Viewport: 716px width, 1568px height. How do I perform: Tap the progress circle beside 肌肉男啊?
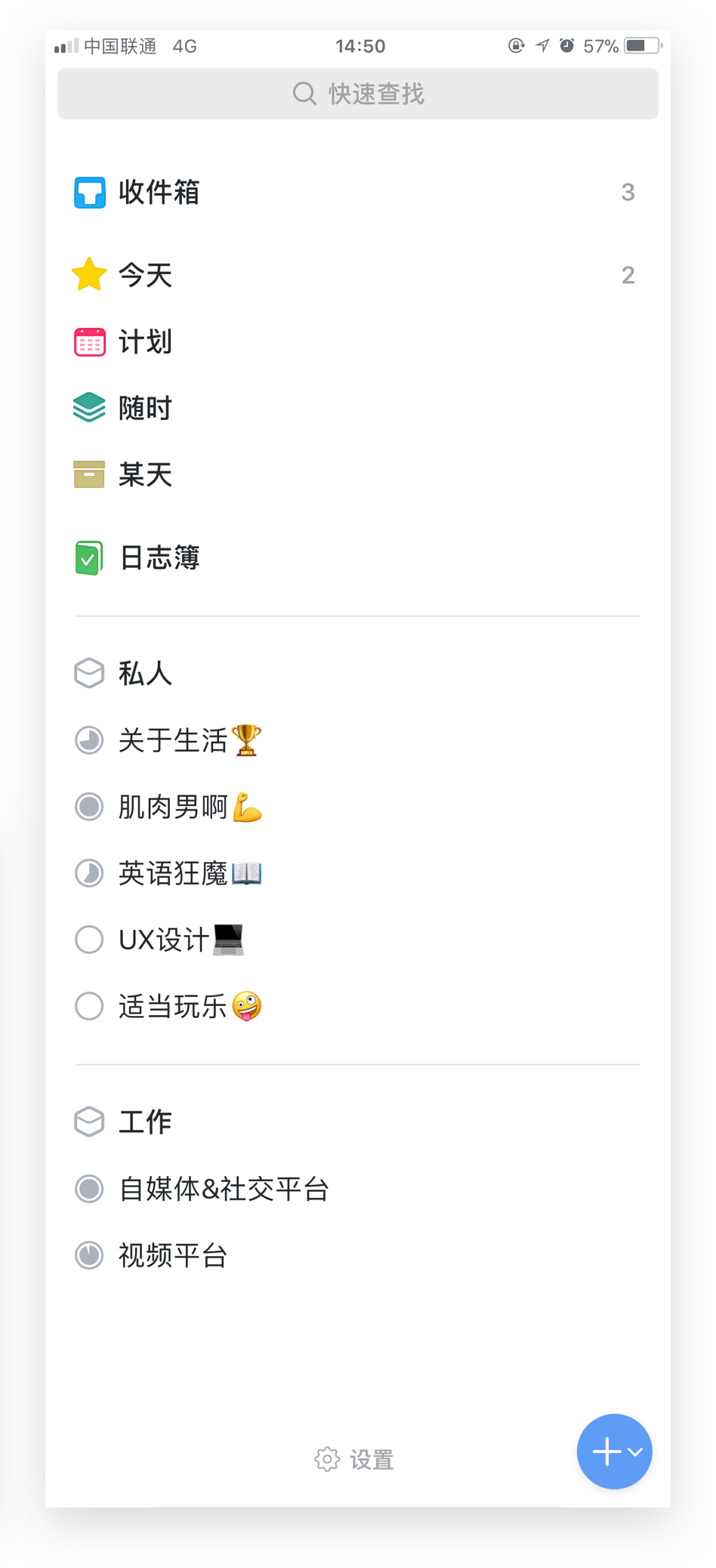[x=89, y=807]
